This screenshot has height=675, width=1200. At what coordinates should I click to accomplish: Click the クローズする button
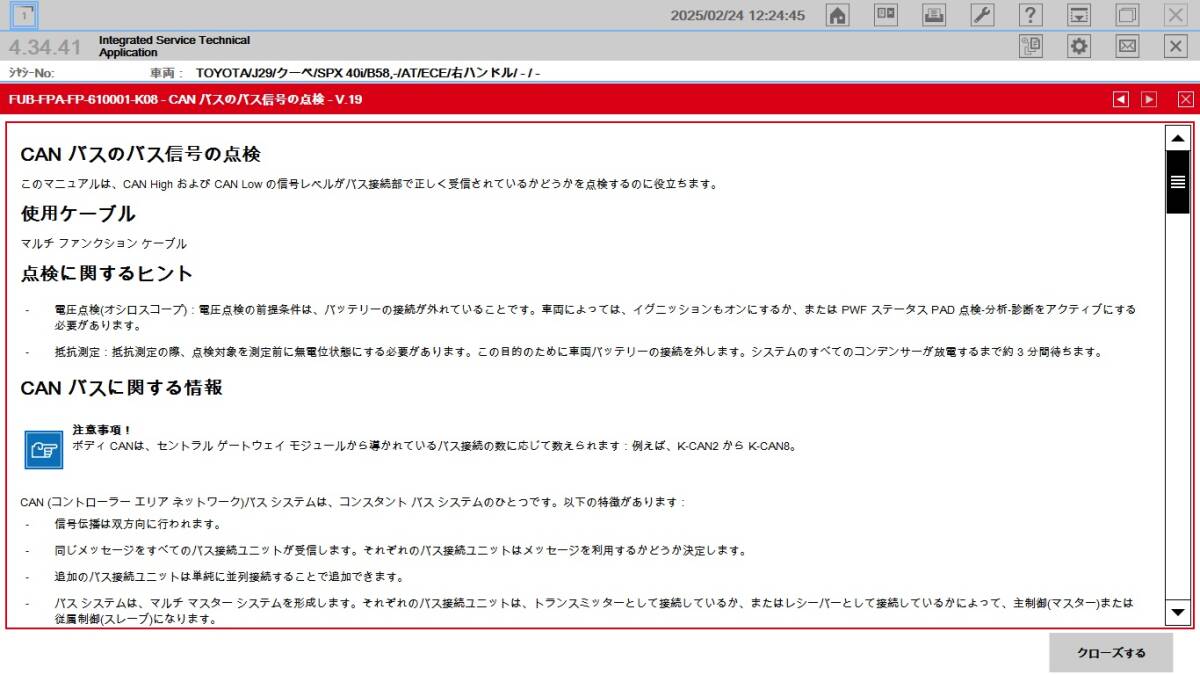[x=1111, y=653]
